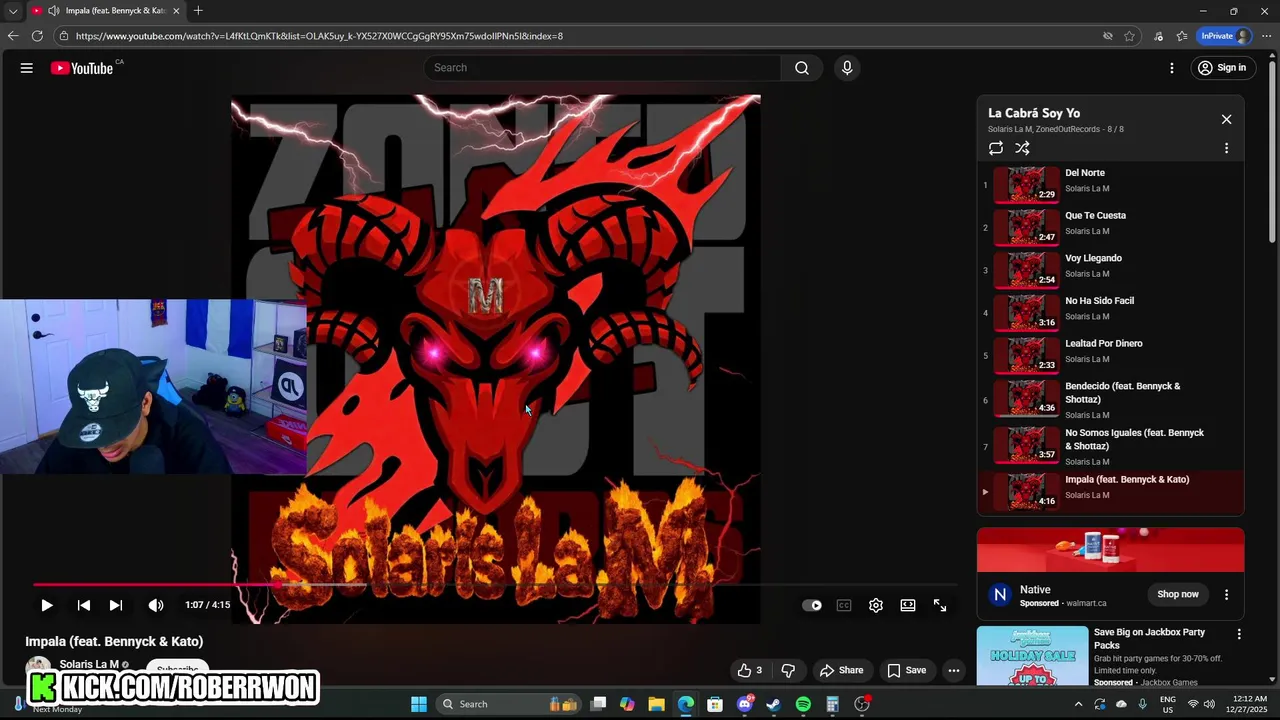Select Lealtad Por Dinero in playlist
The image size is (1280, 720).
(x=1110, y=355)
